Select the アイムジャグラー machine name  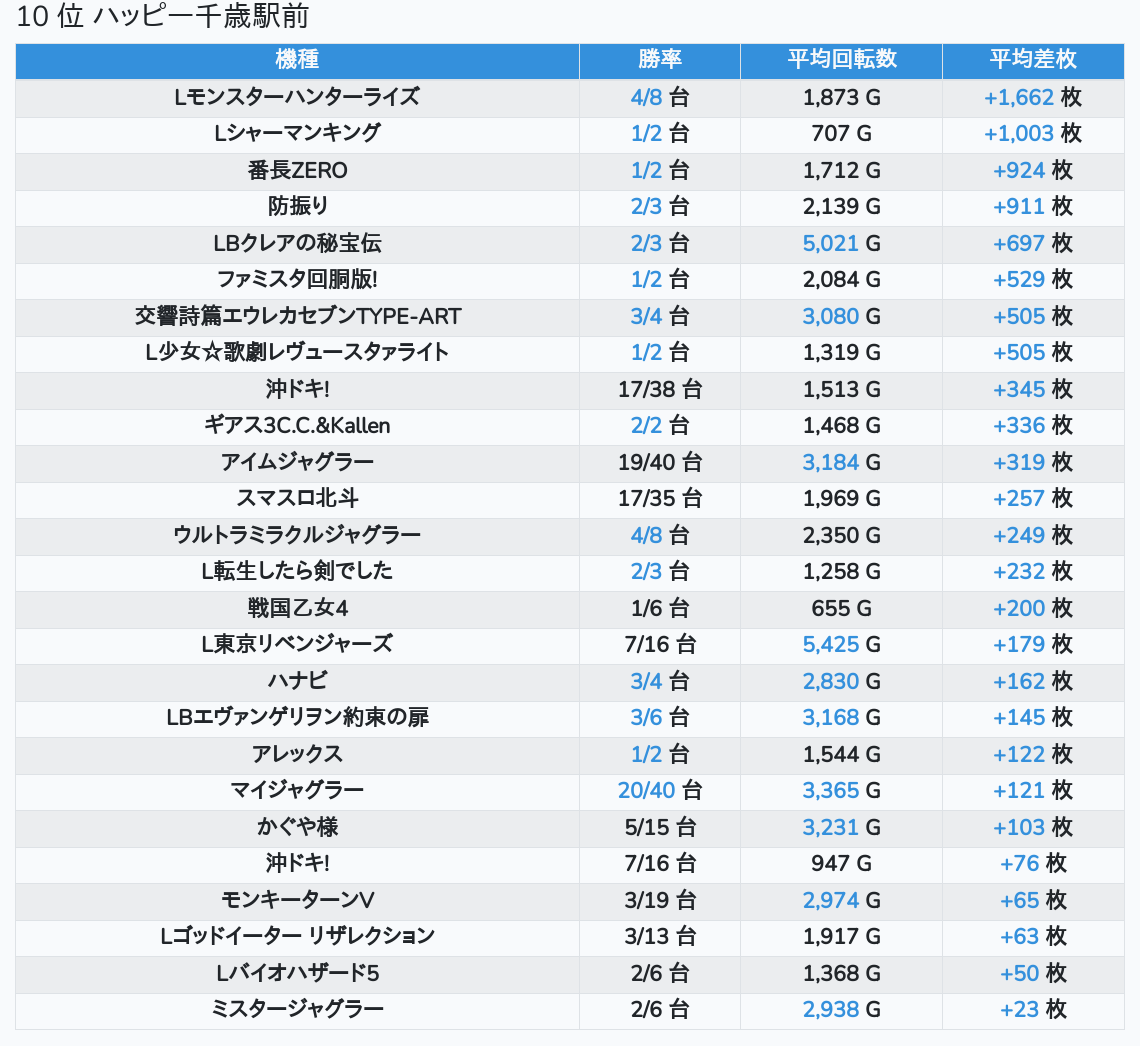[297, 462]
